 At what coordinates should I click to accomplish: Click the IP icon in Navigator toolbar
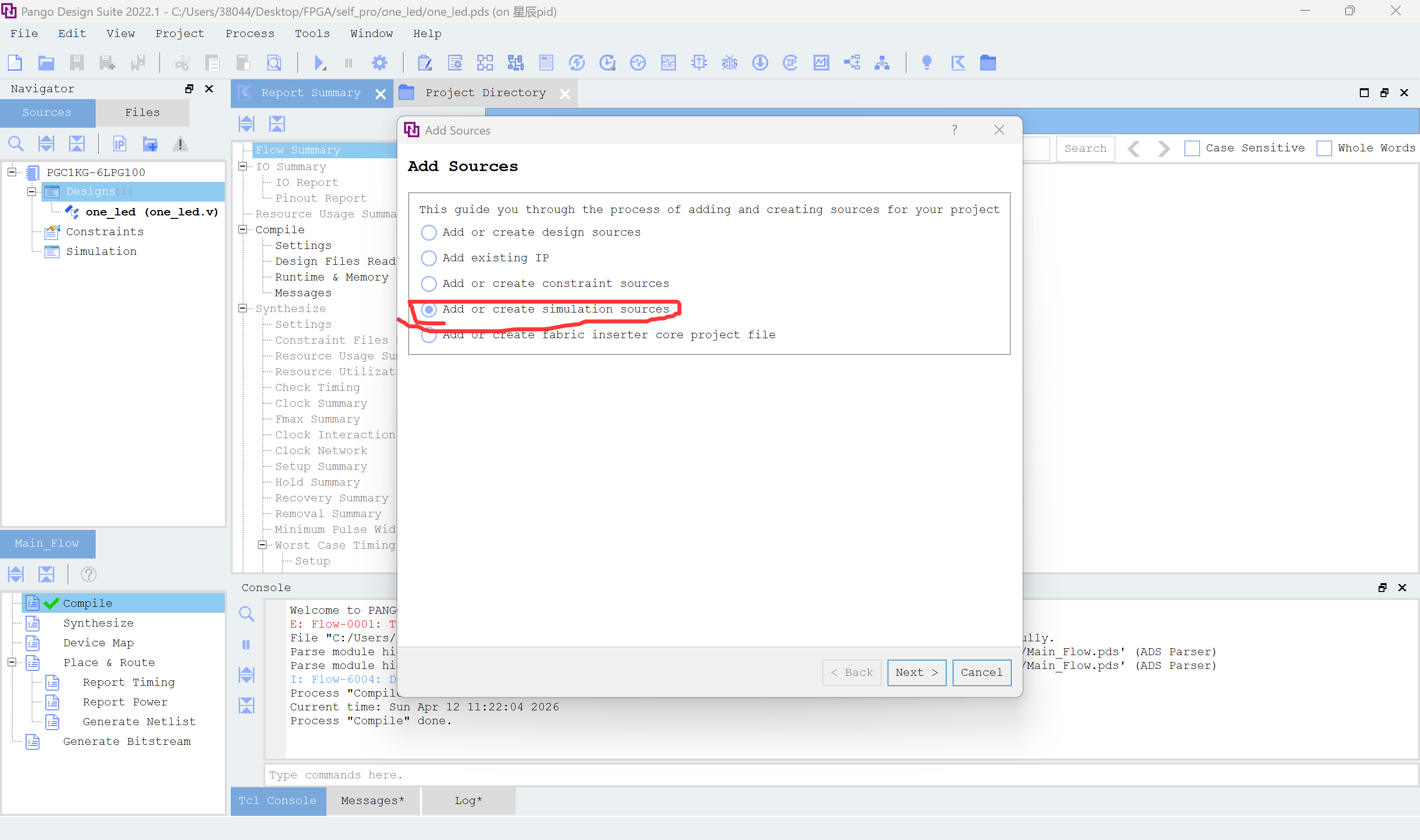coord(119,144)
